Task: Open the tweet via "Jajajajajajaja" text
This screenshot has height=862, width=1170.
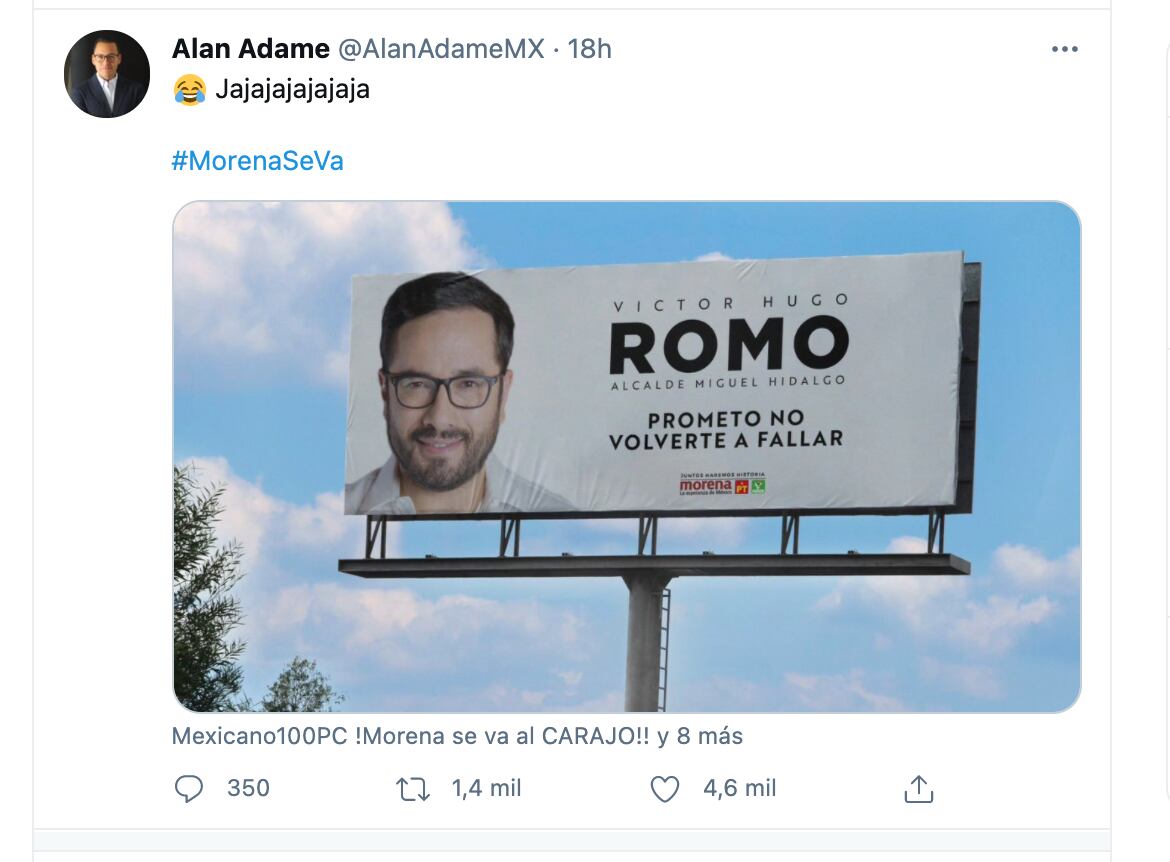Action: tap(292, 89)
